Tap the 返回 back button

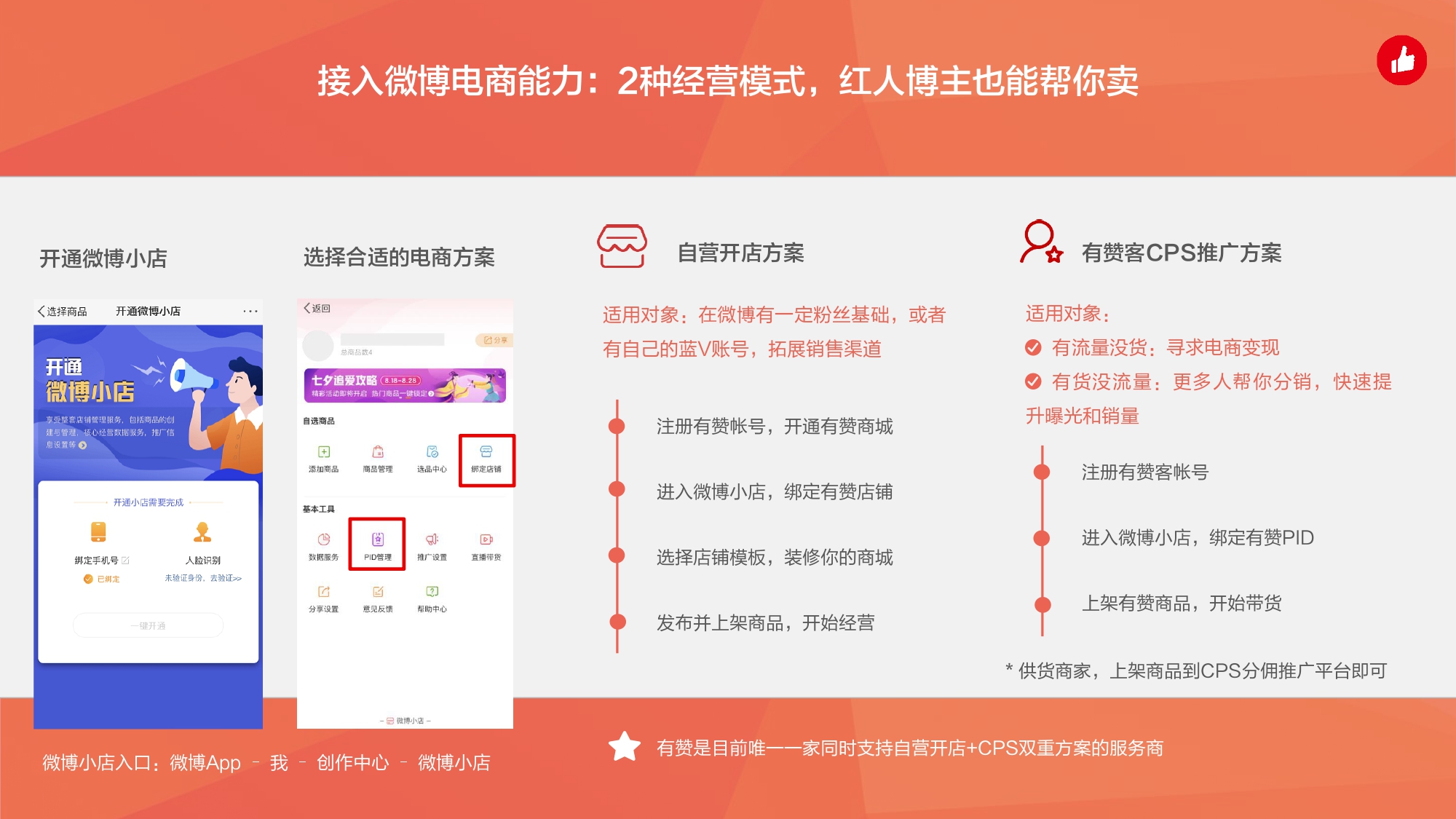coord(317,308)
